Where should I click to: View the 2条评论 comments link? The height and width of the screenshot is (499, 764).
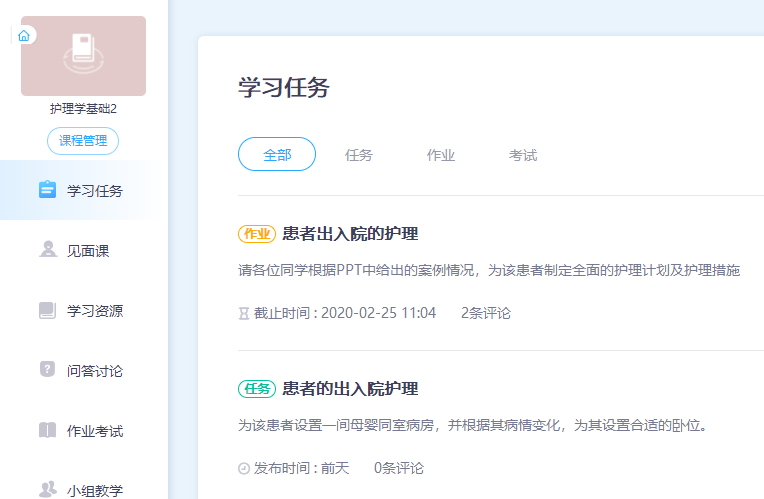point(485,313)
